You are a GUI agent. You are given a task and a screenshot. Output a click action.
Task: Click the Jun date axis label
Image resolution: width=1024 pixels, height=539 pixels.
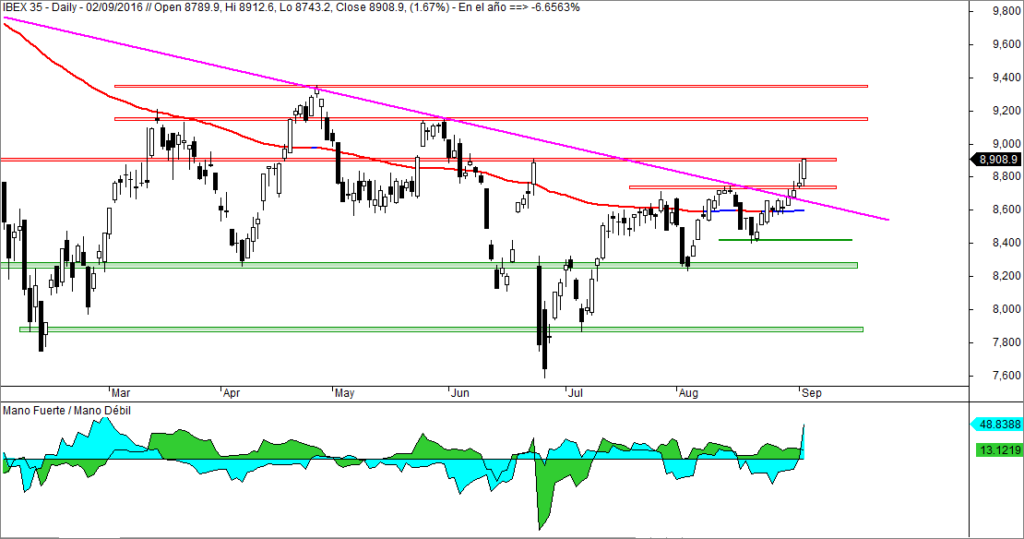click(460, 393)
